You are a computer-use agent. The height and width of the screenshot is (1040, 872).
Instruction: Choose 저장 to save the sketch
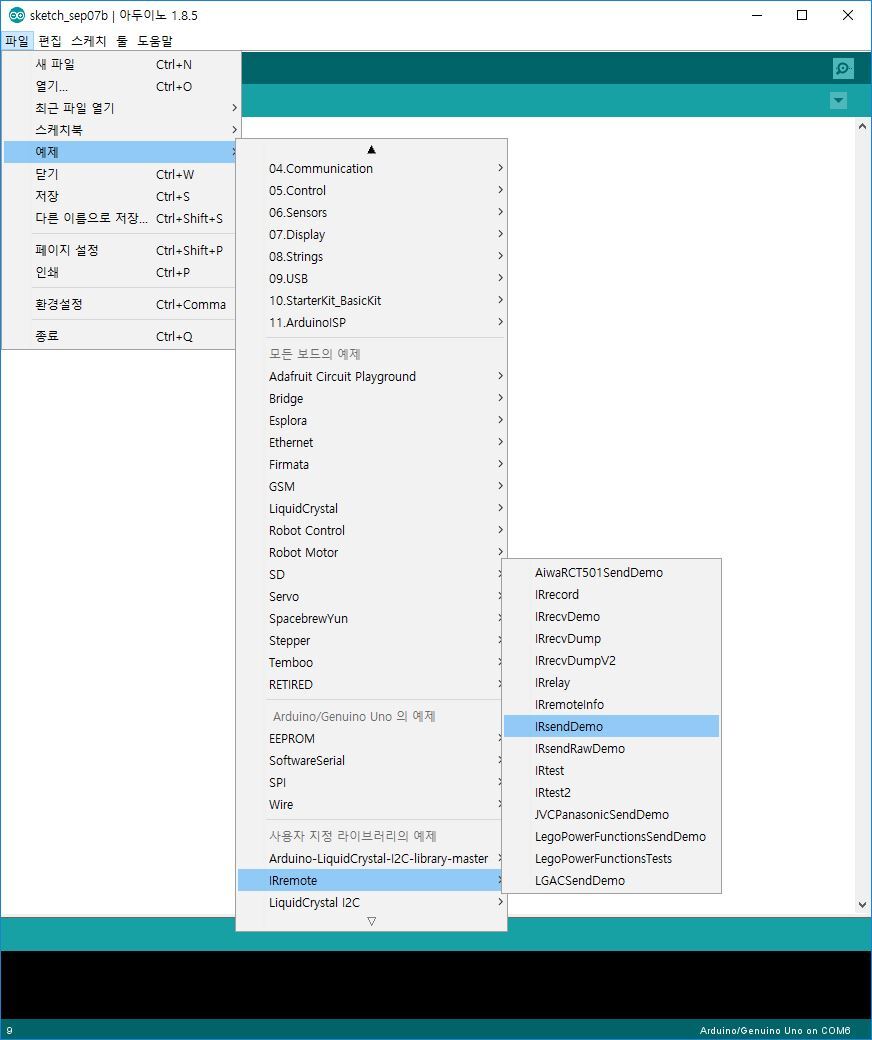tap(121, 196)
